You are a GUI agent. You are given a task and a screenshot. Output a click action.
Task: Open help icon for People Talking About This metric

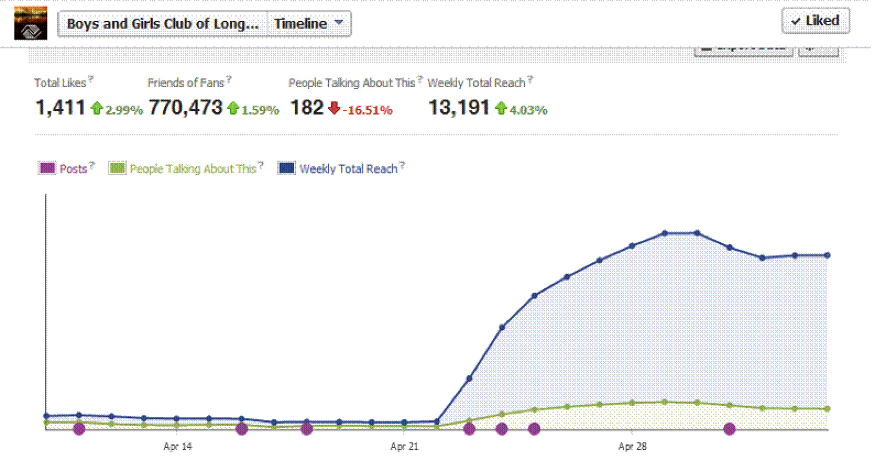click(418, 79)
